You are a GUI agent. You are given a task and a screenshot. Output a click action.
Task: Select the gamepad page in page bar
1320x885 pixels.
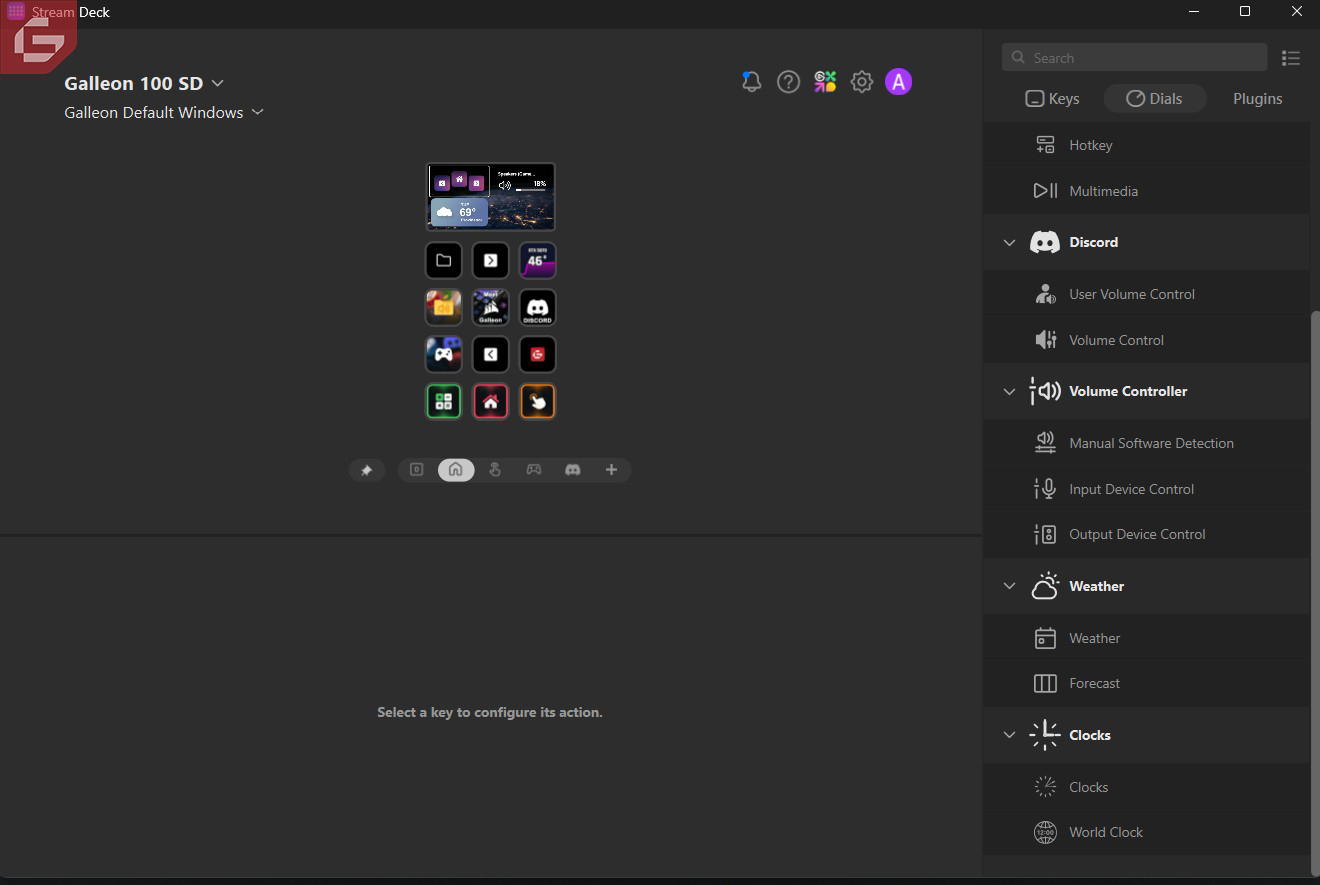point(533,470)
